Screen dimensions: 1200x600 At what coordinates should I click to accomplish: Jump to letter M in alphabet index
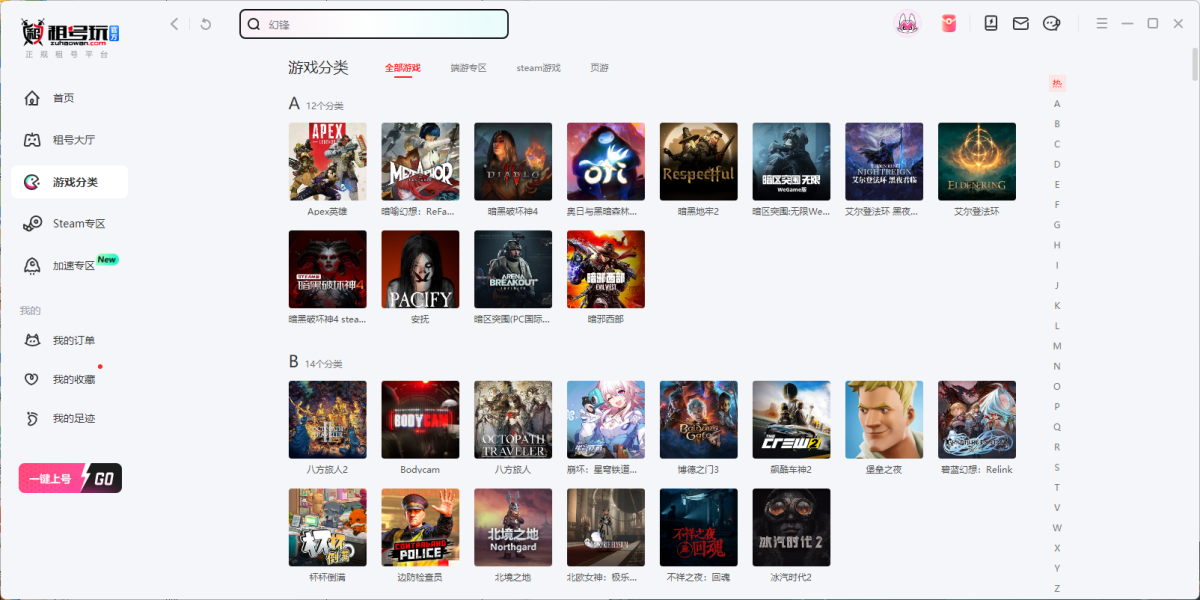(1057, 346)
